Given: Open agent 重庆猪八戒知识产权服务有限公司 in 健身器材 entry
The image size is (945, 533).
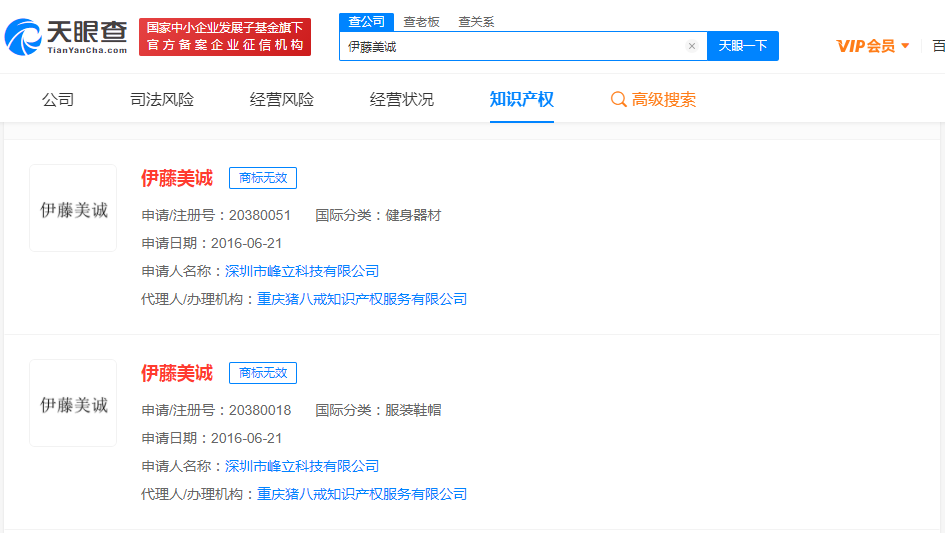Looking at the screenshot, I should (362, 299).
